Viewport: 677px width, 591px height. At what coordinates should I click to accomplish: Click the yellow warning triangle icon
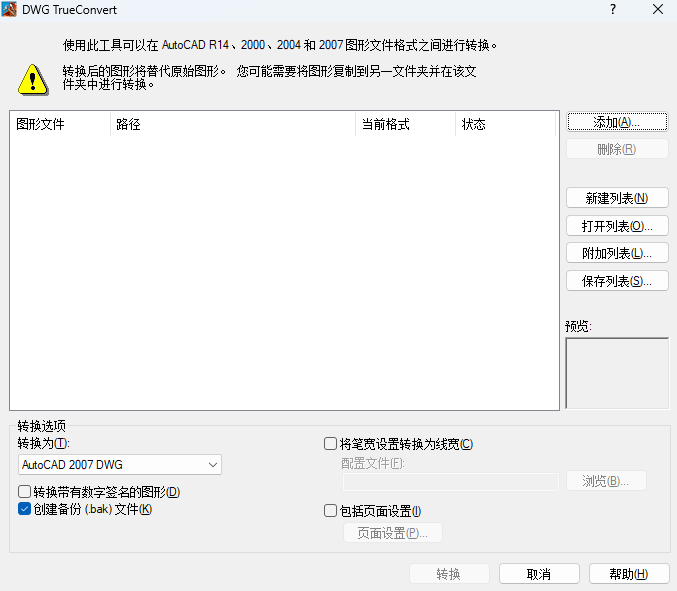pos(33,77)
